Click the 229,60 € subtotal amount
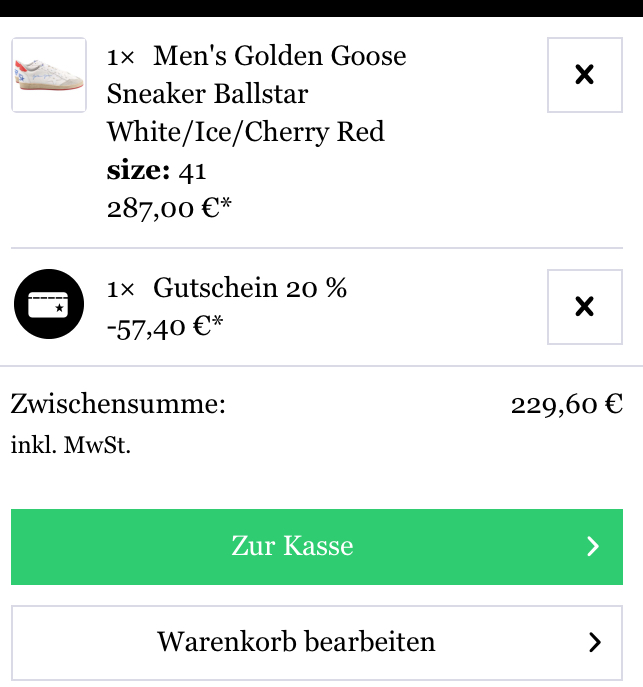The height and width of the screenshot is (687, 643). (x=566, y=404)
